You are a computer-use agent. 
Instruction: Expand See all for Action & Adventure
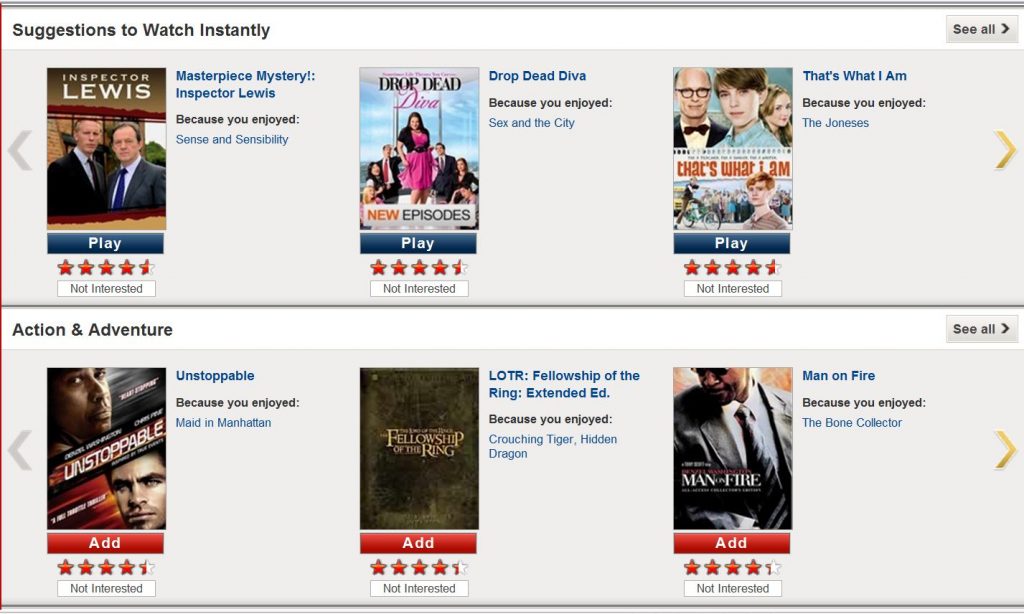coord(981,329)
